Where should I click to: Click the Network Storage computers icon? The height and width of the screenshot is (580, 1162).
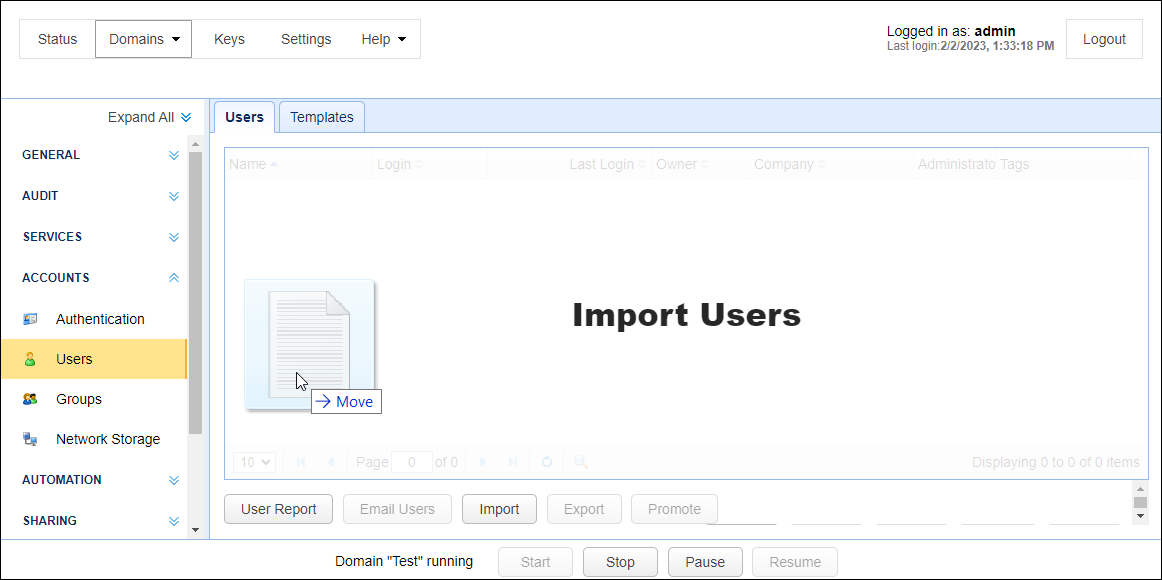(x=30, y=439)
